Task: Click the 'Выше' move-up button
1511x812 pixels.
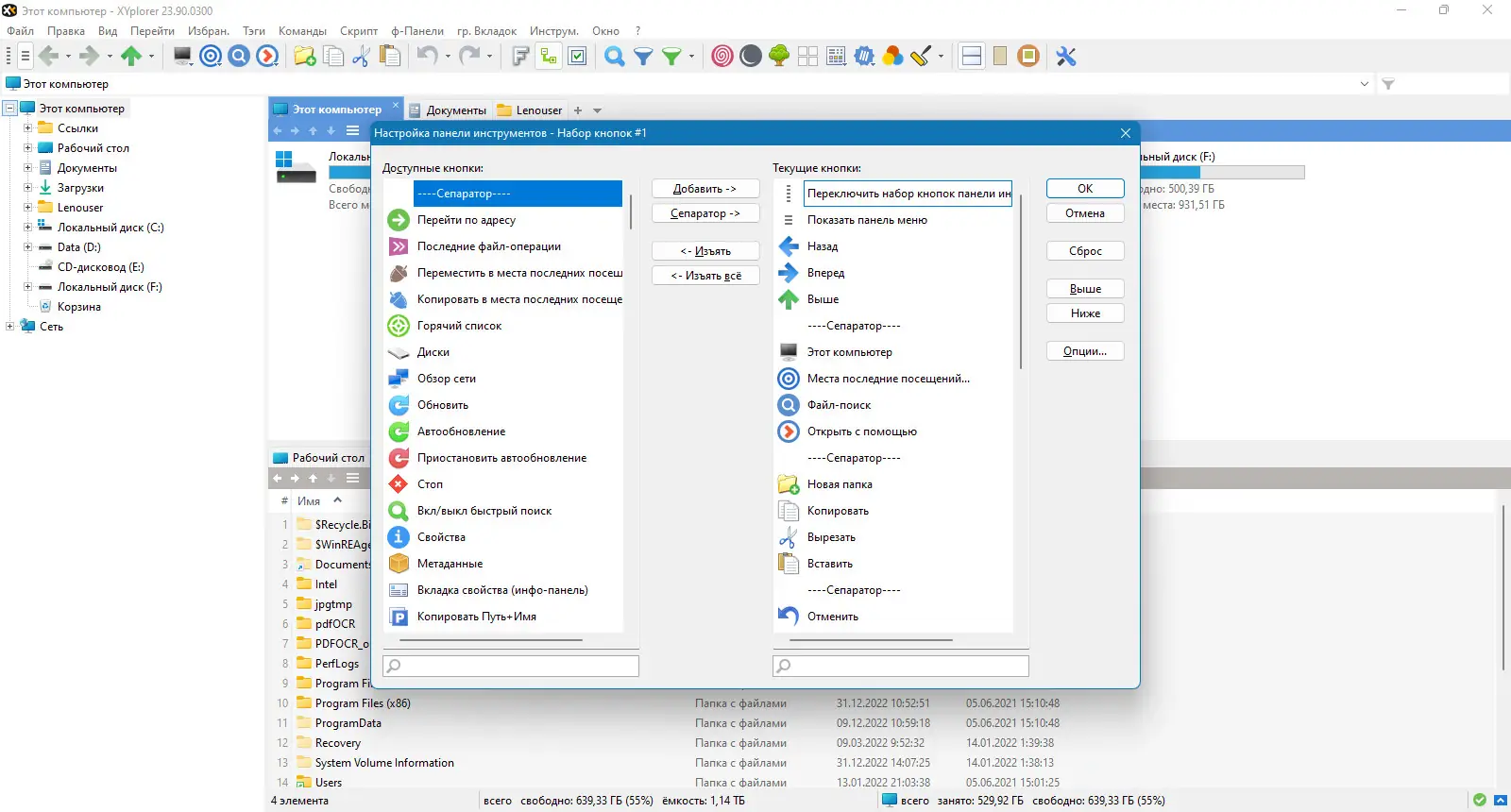Action: coord(1085,289)
